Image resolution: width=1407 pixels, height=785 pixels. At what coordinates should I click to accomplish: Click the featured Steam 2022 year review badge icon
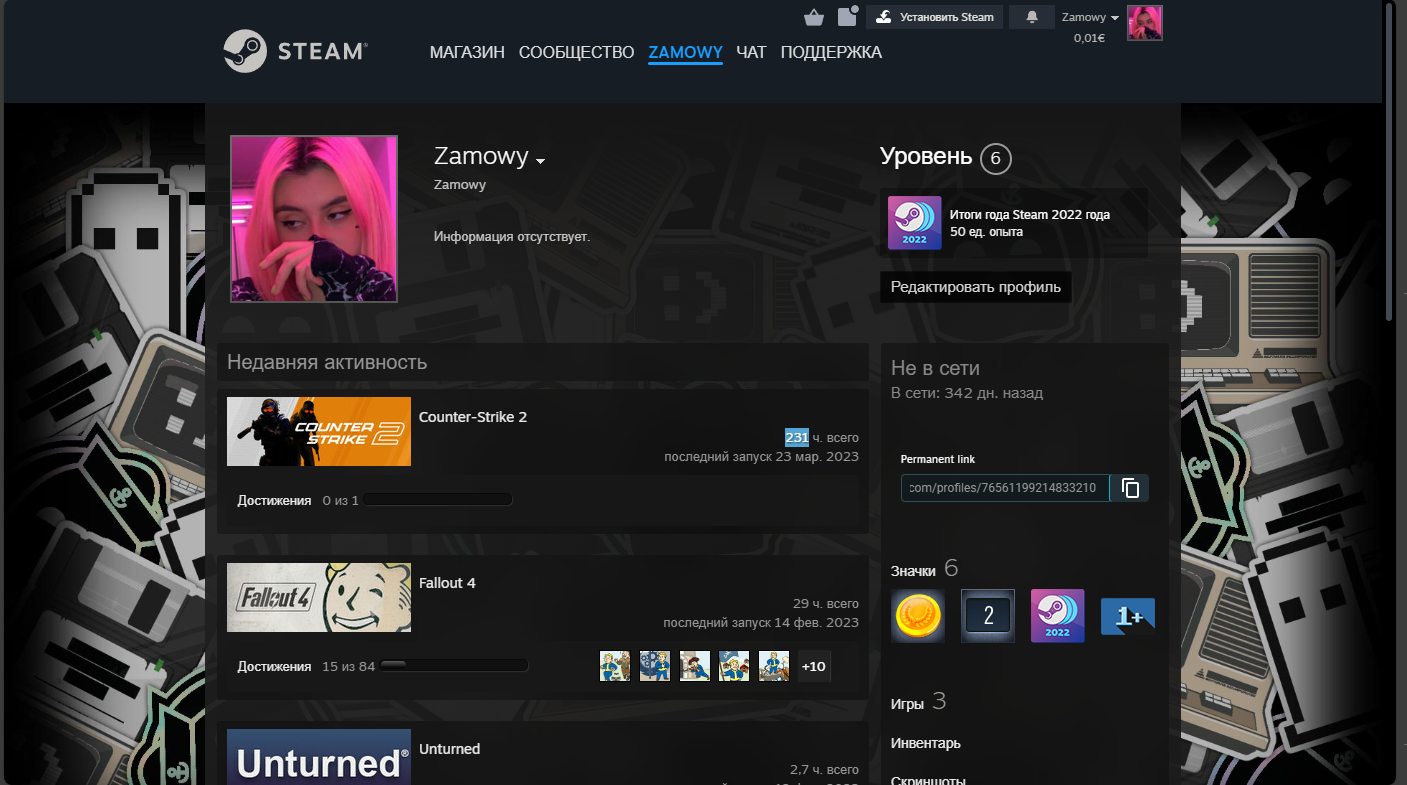(915, 223)
